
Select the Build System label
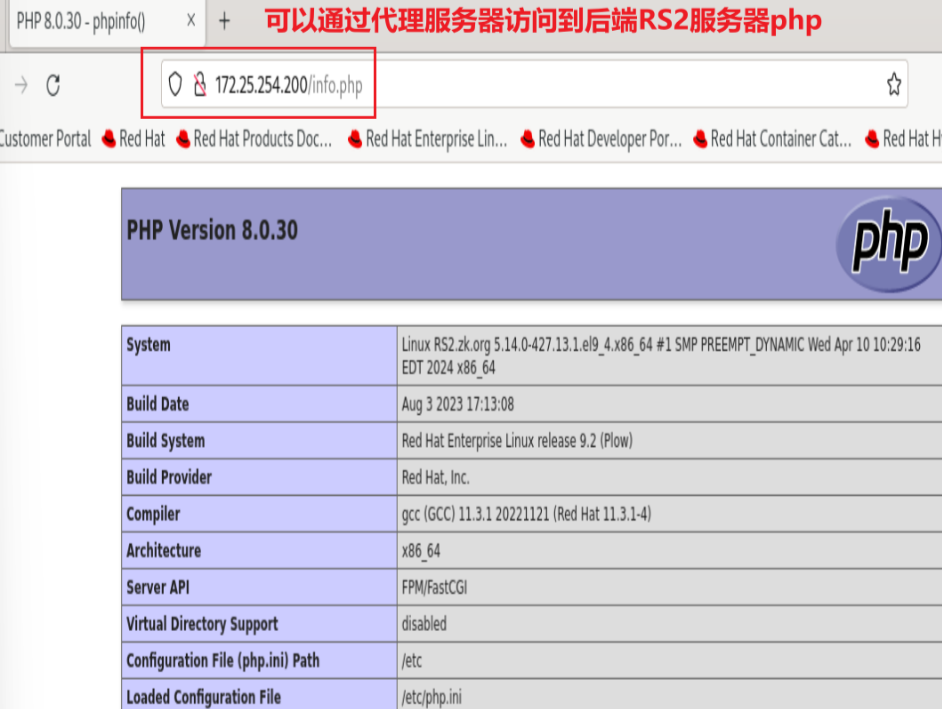click(165, 440)
